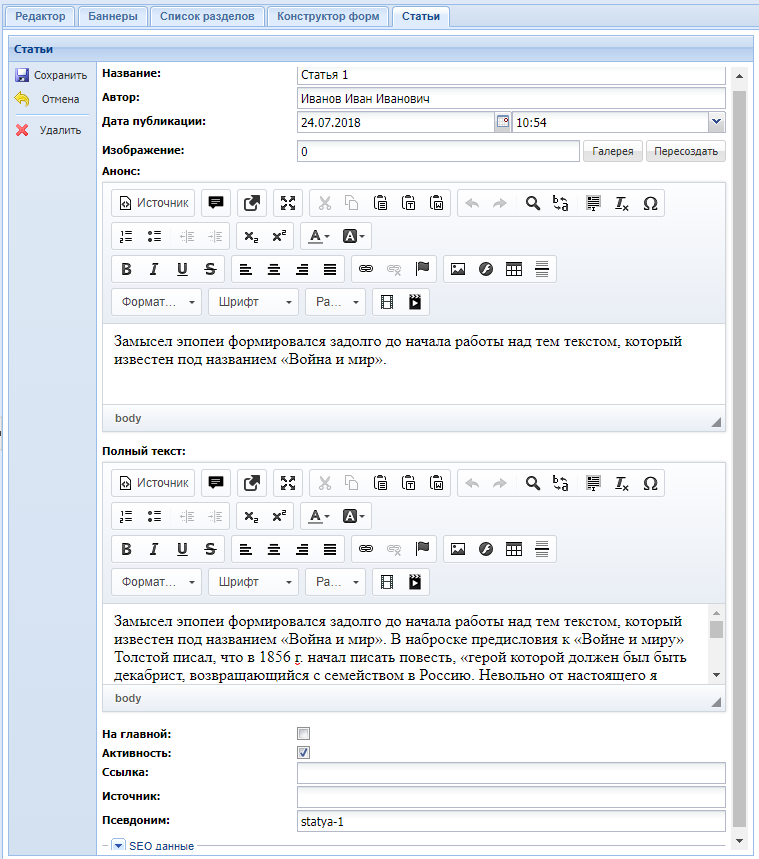Insert numbered list in Анонс editor
The image size is (759, 859).
[126, 236]
